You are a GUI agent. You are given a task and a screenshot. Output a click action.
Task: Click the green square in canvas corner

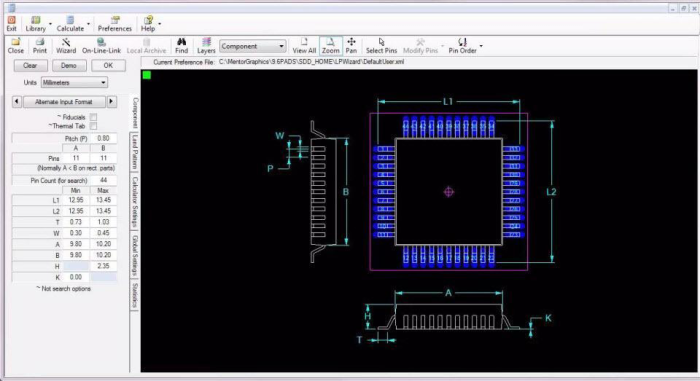click(x=146, y=75)
